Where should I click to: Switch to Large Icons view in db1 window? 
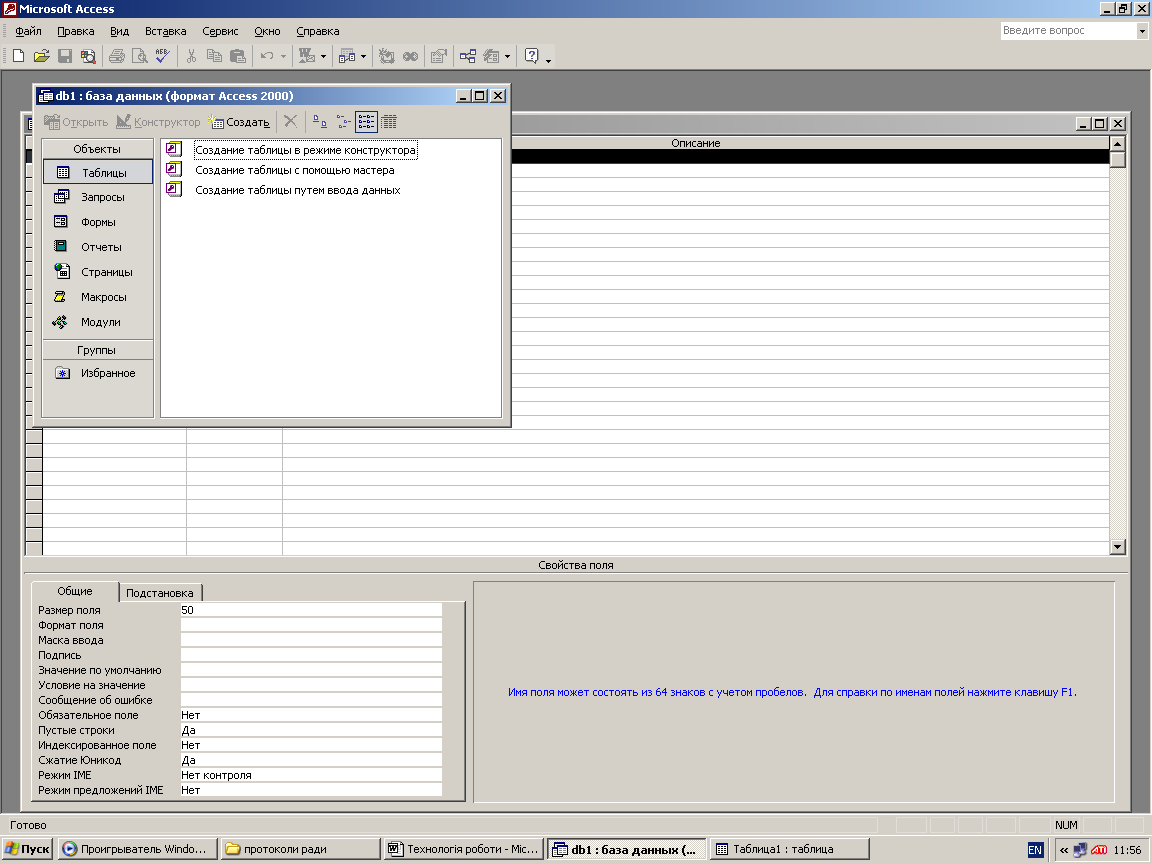click(x=320, y=121)
